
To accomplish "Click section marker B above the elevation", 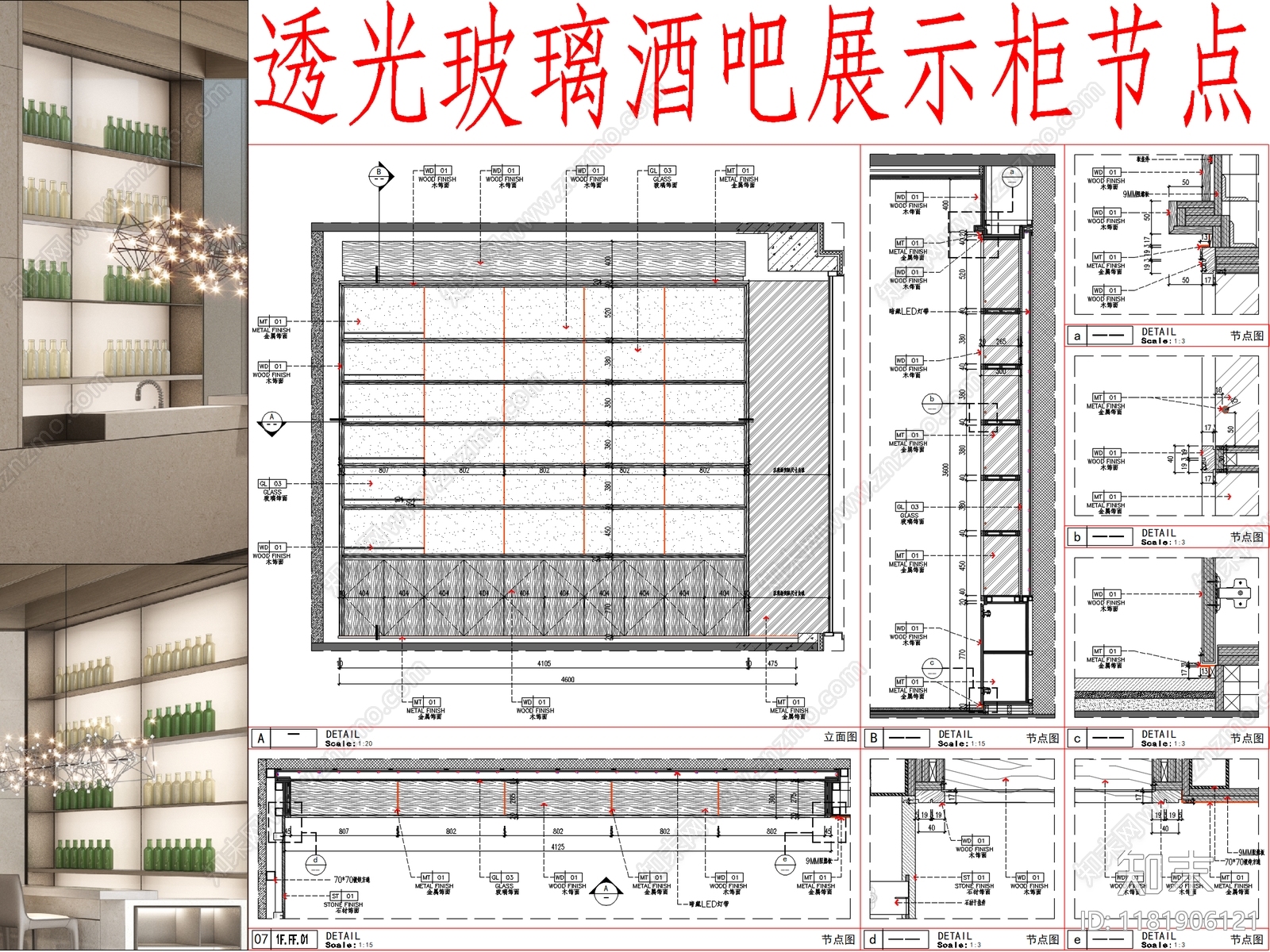I will click(x=379, y=175).
